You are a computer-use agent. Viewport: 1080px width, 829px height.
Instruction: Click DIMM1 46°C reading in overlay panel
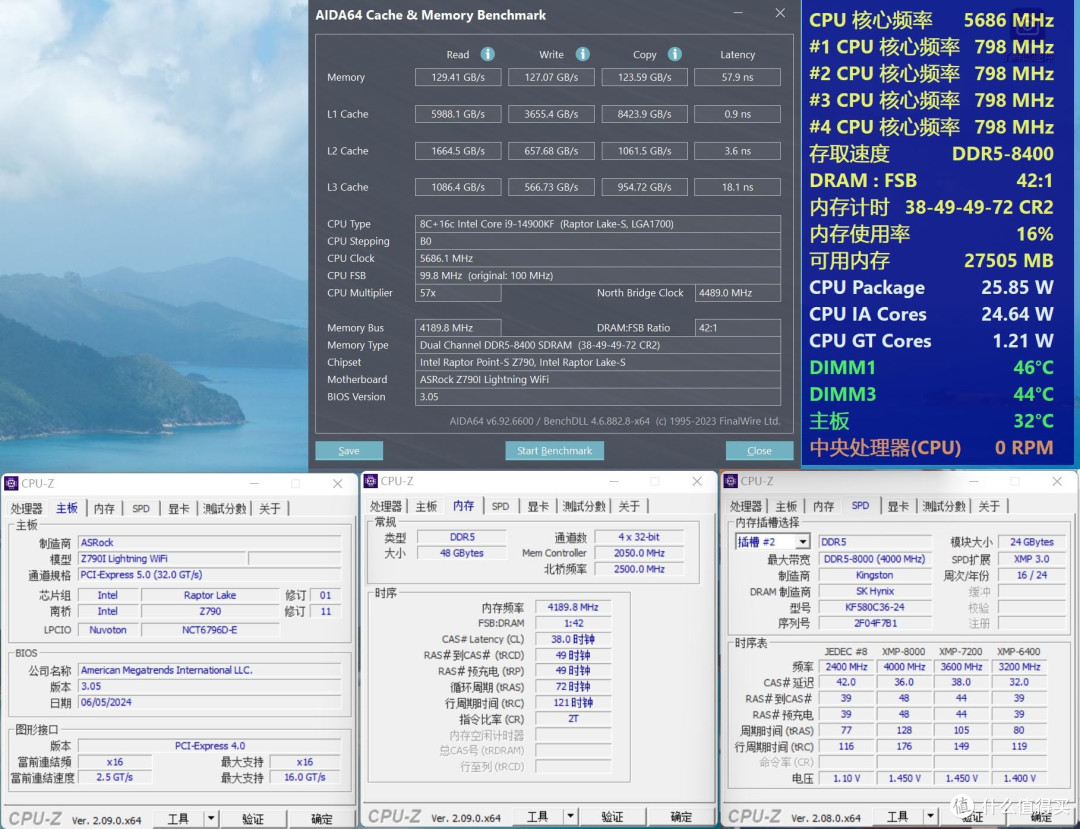pyautogui.click(x=931, y=368)
